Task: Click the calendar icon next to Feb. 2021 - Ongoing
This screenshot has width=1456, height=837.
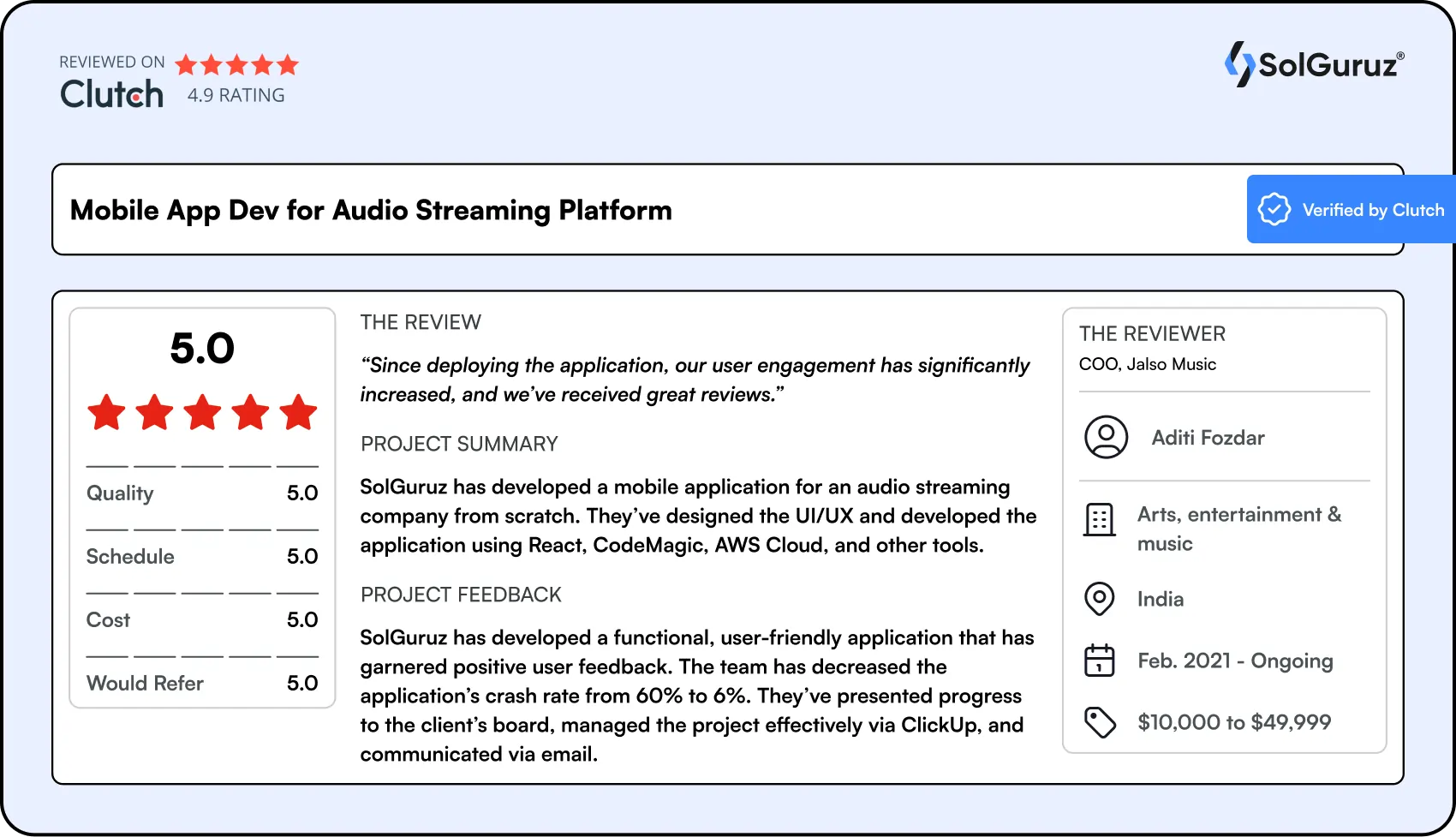Action: tap(1099, 661)
